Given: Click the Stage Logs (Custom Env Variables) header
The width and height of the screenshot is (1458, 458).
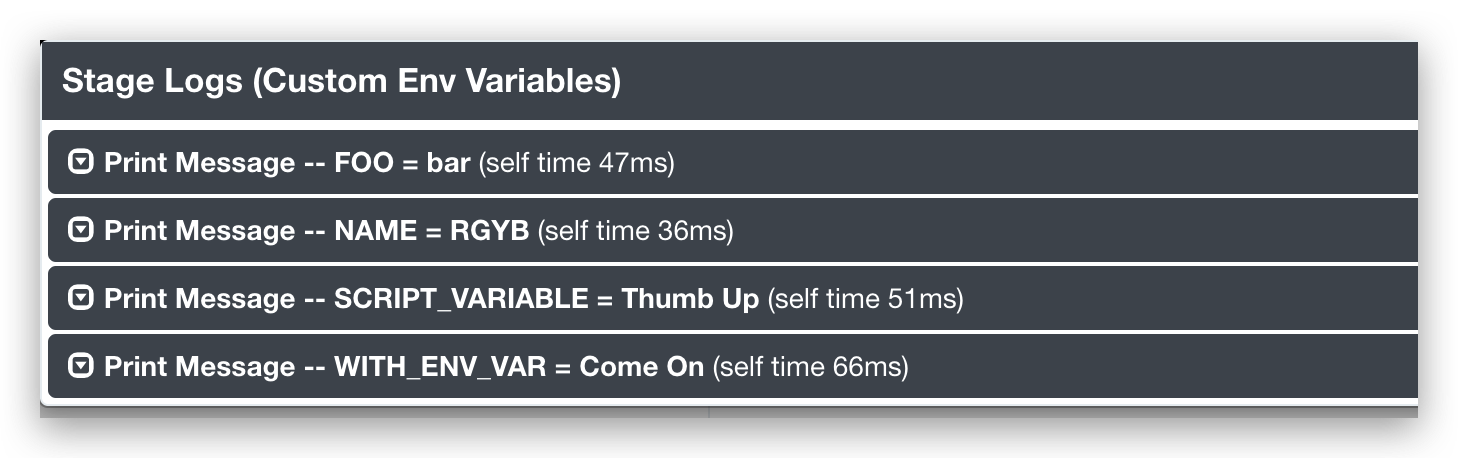Looking at the screenshot, I should coord(341,81).
